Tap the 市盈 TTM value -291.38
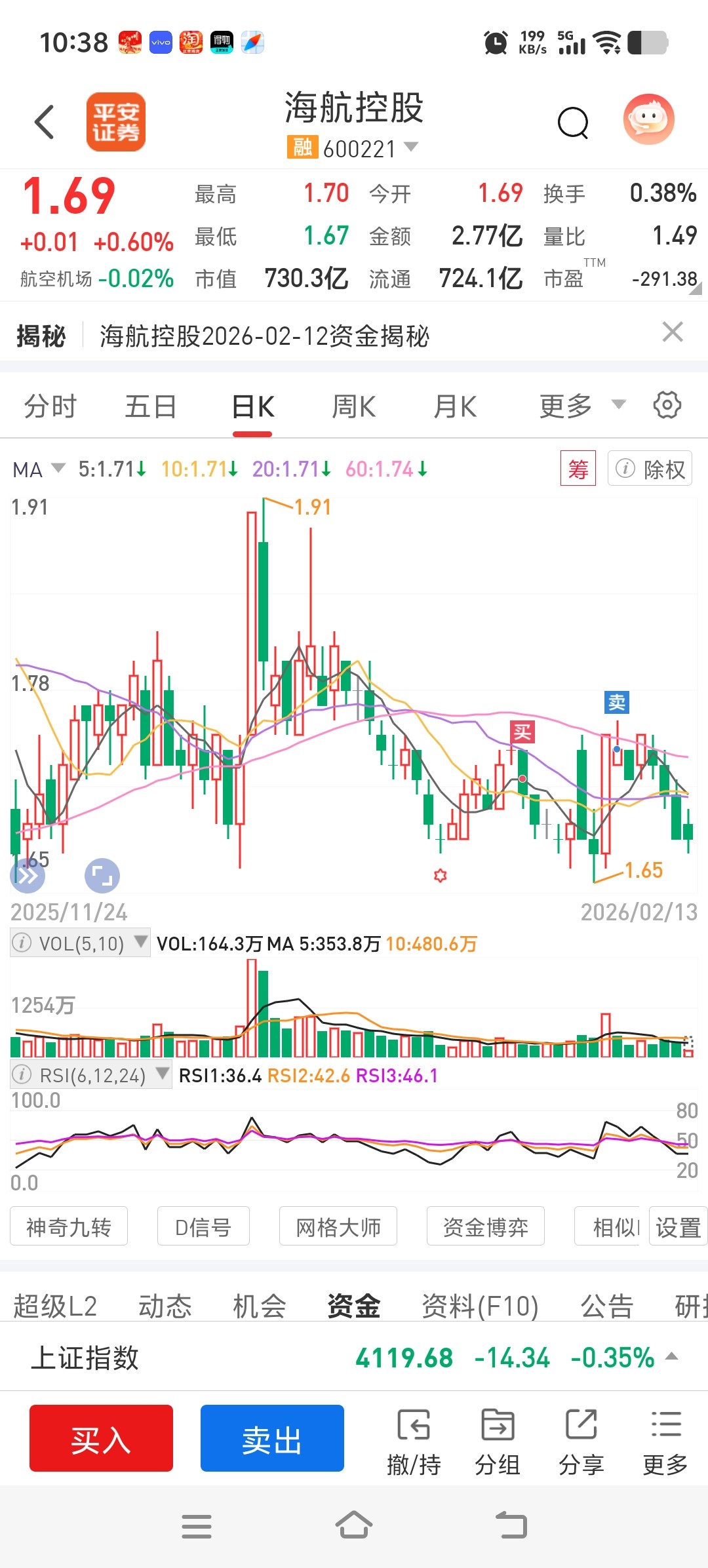 pos(664,279)
